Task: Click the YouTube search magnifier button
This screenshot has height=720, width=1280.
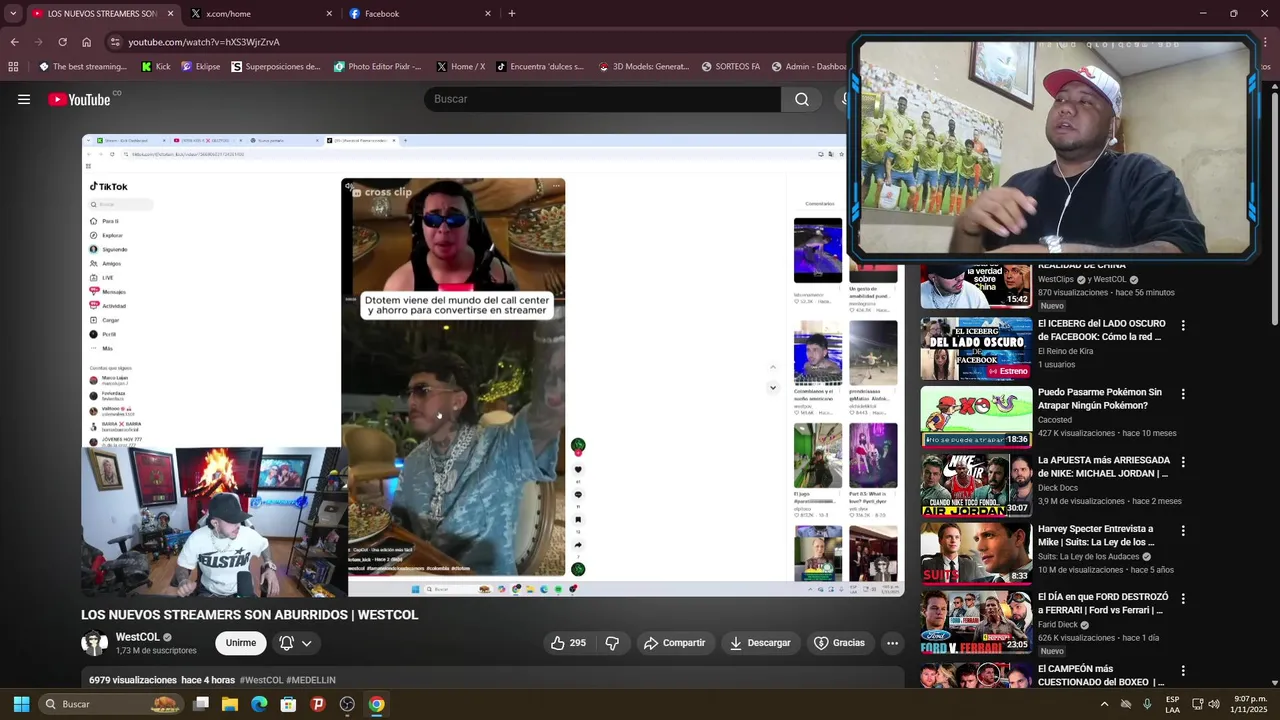Action: (x=802, y=99)
